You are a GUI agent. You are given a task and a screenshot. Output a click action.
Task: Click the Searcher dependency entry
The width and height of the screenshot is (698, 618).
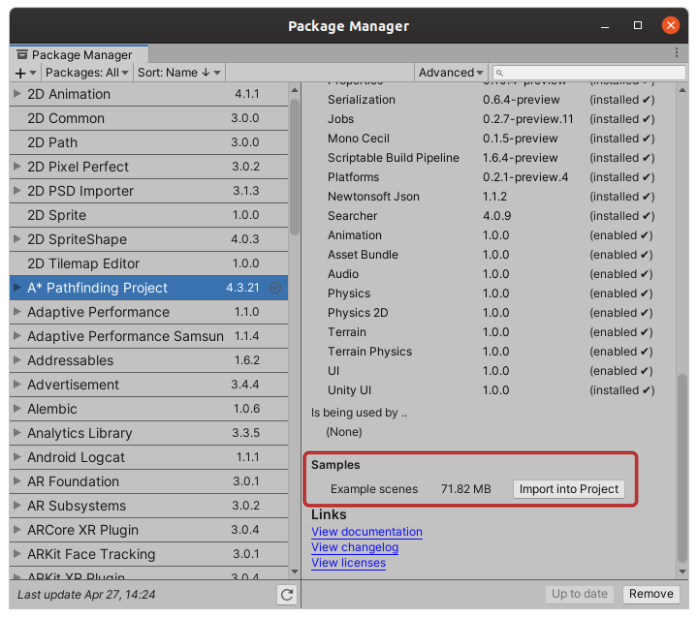coord(352,216)
